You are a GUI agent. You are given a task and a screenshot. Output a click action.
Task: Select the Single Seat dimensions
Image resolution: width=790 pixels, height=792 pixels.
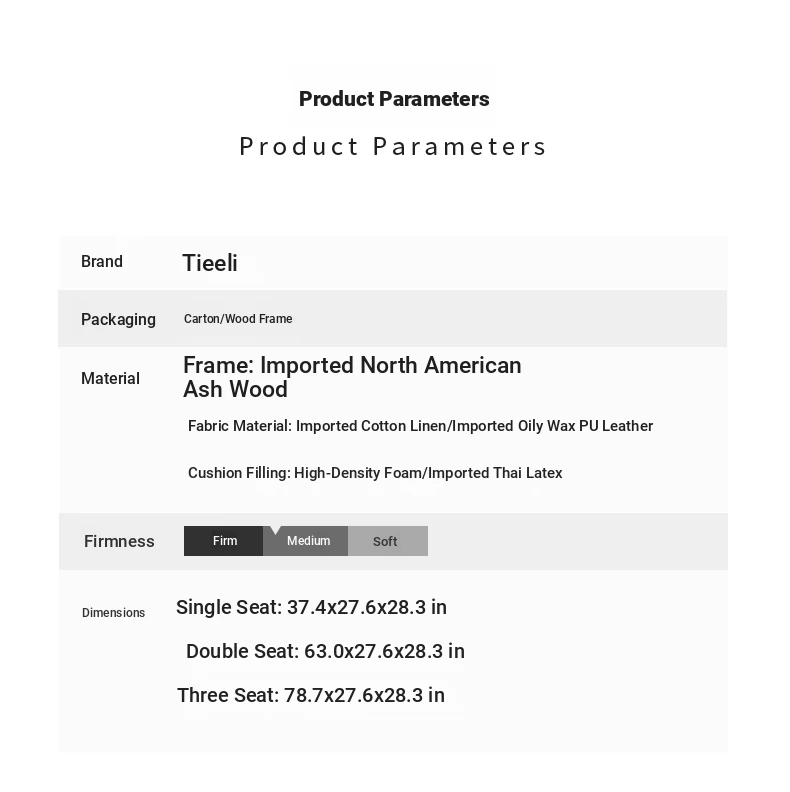311,607
